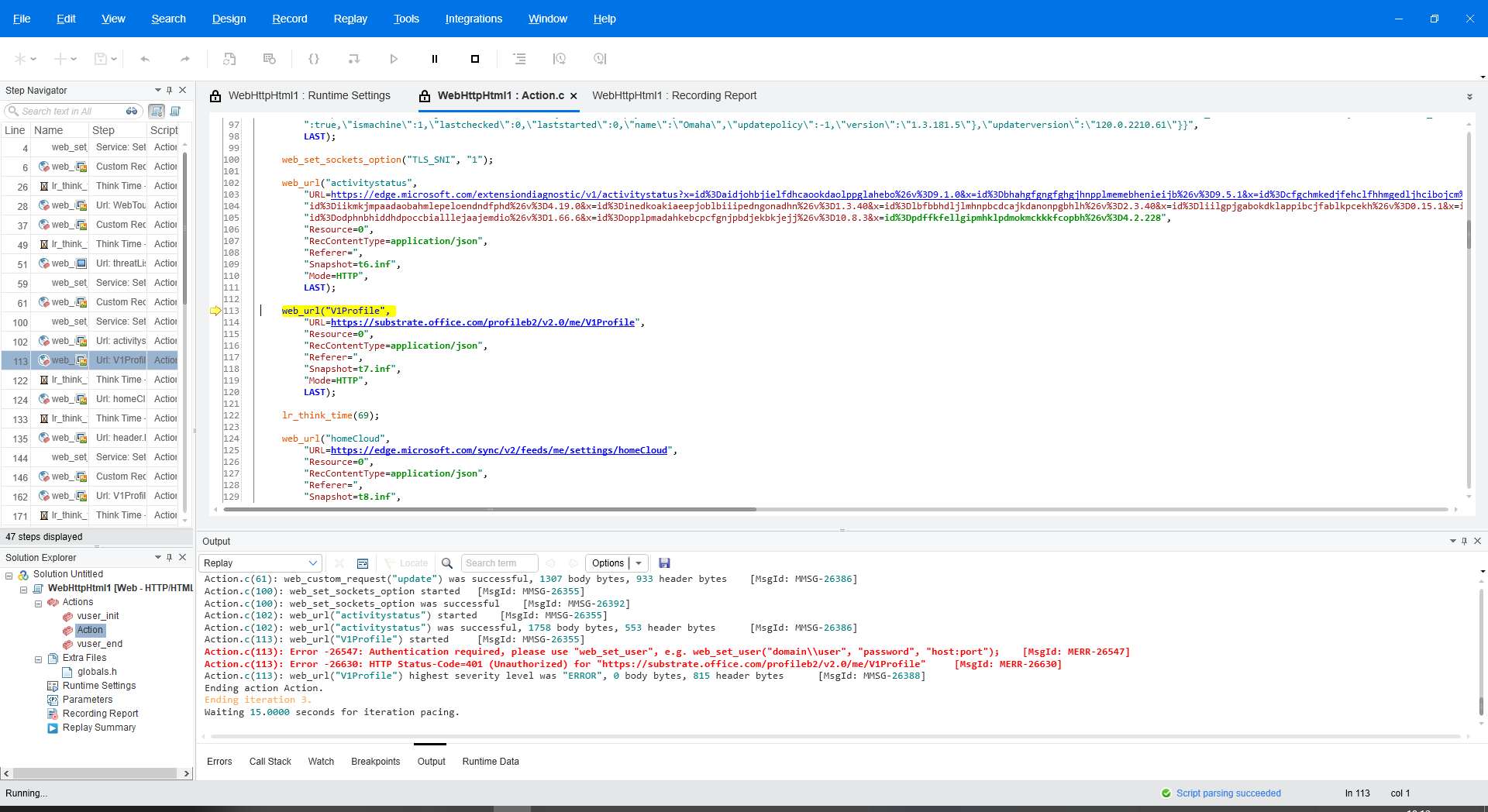Toggle the first Step Navigator filter button
Image resolution: width=1488 pixels, height=812 pixels.
point(157,112)
